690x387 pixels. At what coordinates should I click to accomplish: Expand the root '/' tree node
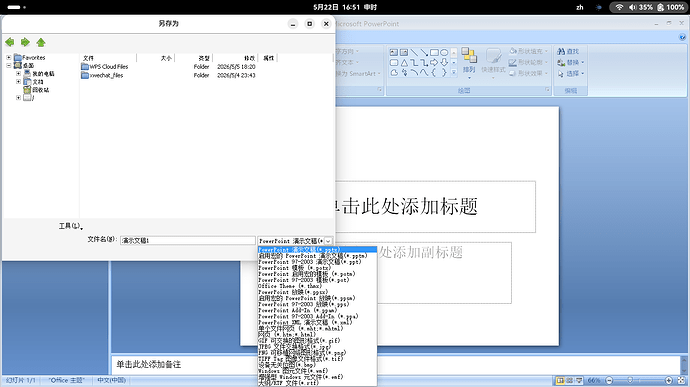pos(18,98)
